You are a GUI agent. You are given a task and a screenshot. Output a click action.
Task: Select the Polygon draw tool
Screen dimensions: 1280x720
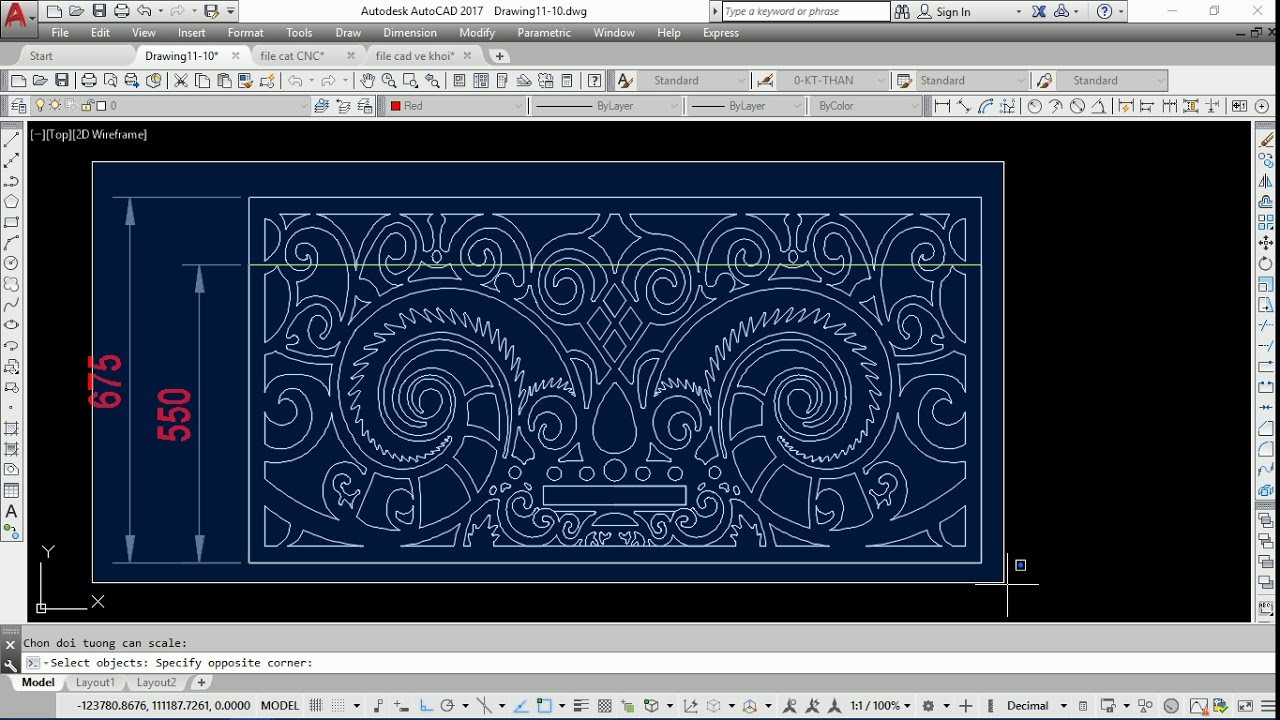pos(12,202)
